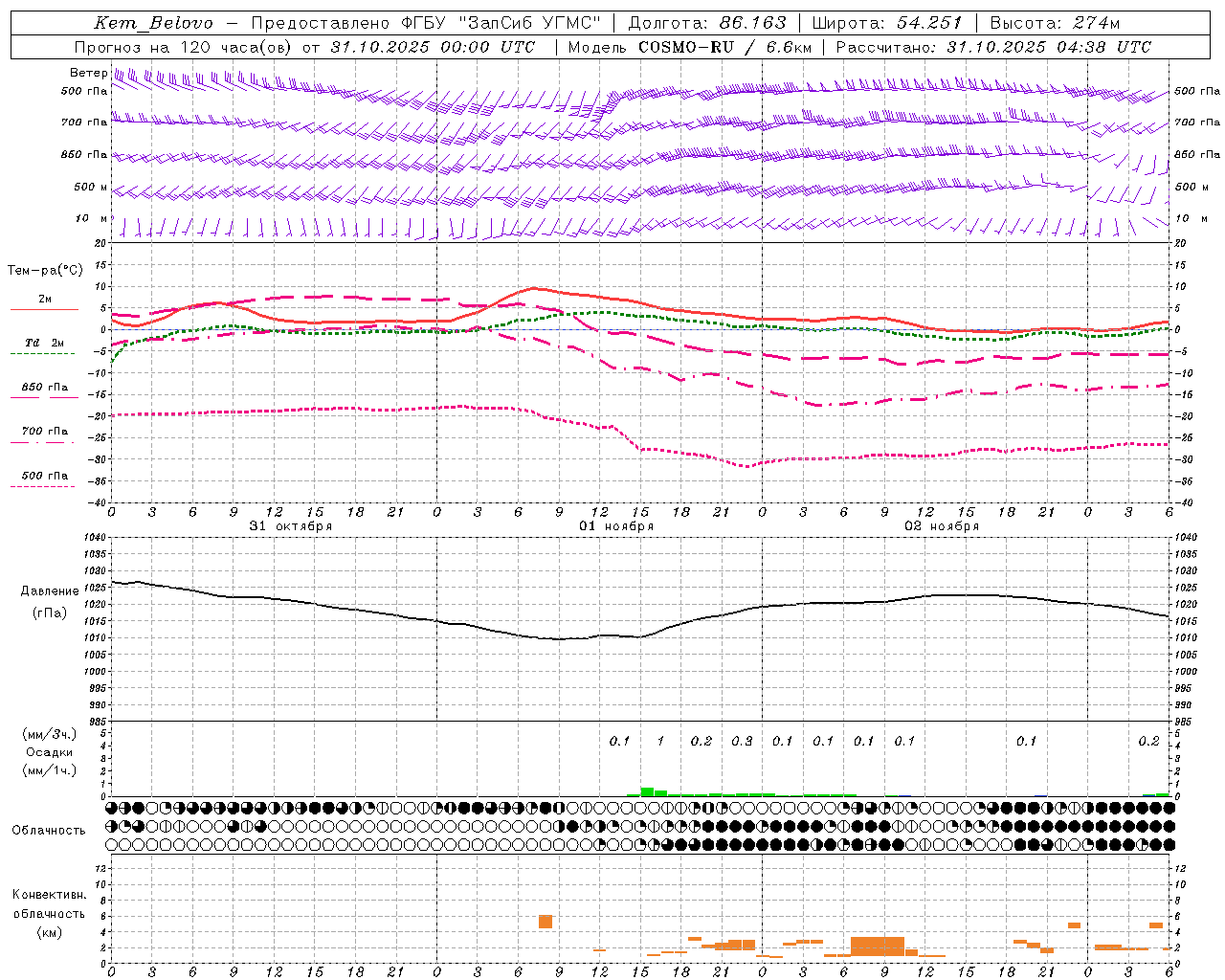Click the Тем-ра(°C) temperature label
This screenshot has width=1225, height=980.
point(45,270)
